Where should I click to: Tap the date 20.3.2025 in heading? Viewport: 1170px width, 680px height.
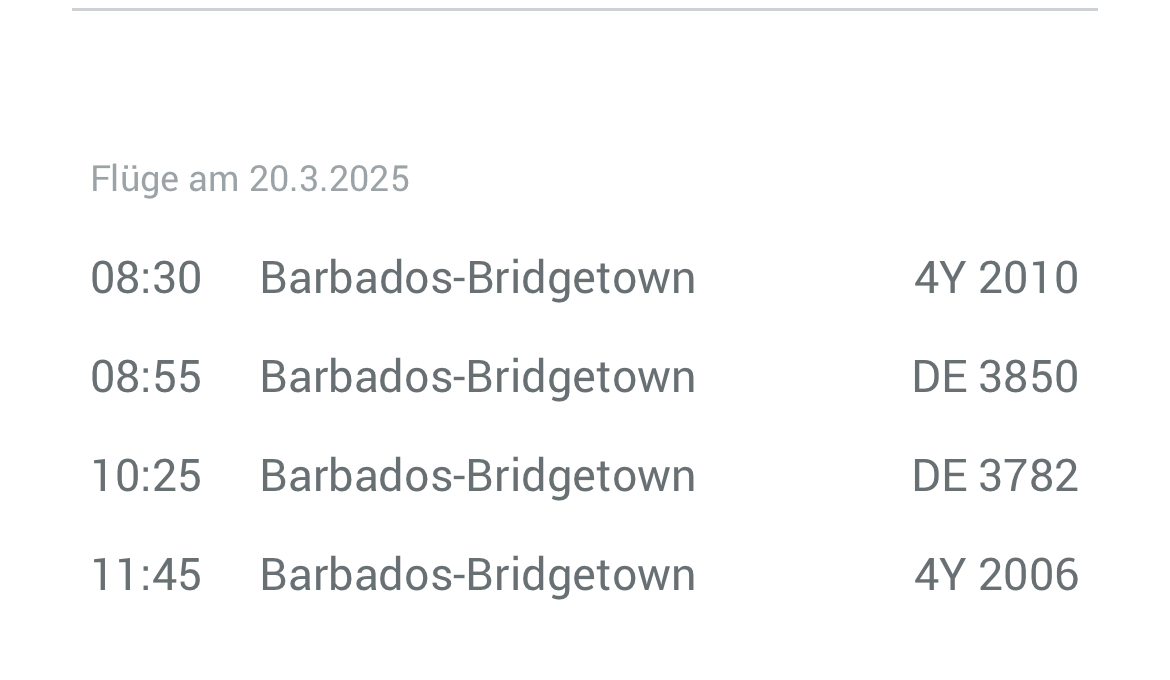click(x=329, y=179)
